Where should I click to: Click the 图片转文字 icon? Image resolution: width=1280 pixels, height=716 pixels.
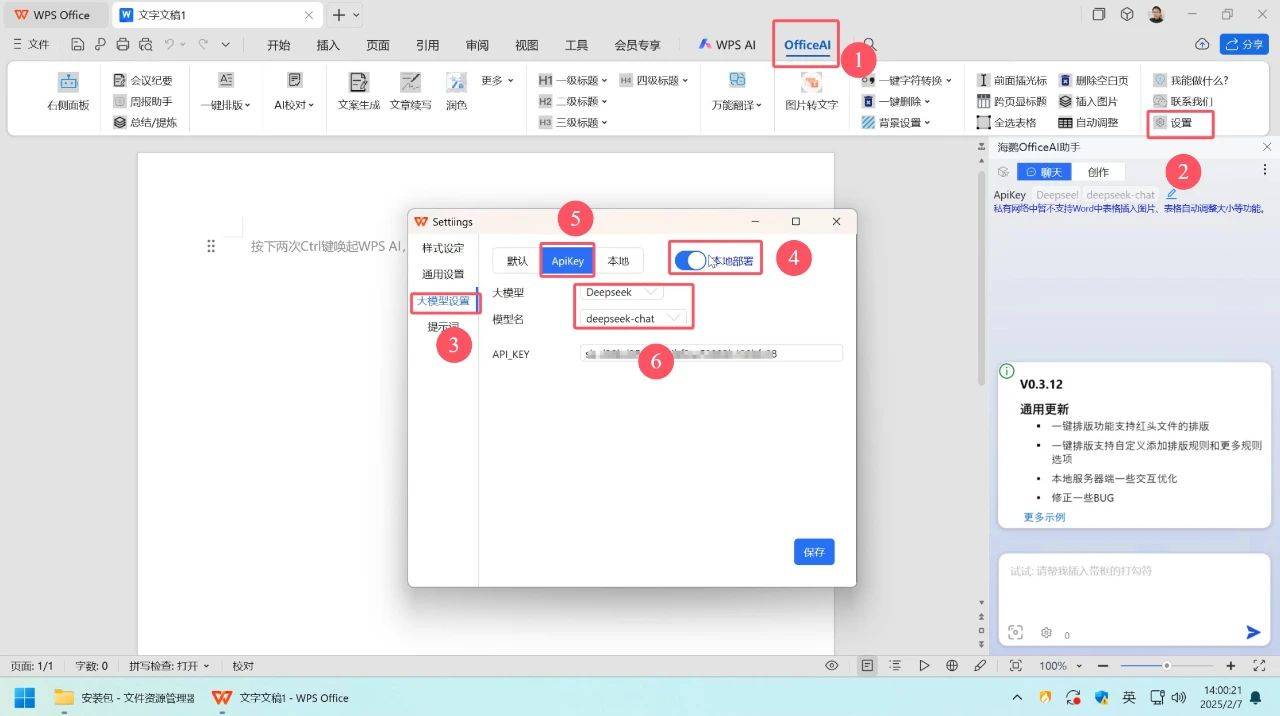pyautogui.click(x=811, y=84)
